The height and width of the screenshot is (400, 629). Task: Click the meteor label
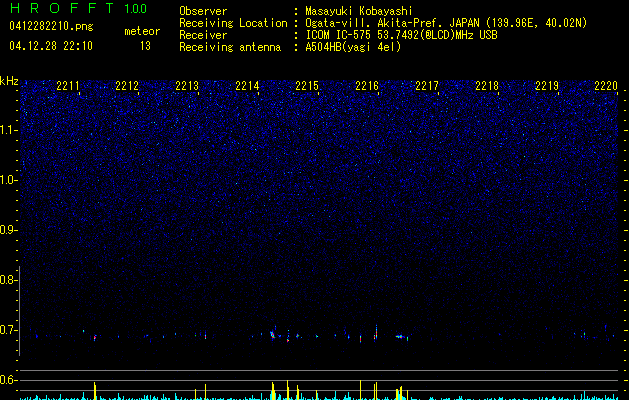point(142,31)
